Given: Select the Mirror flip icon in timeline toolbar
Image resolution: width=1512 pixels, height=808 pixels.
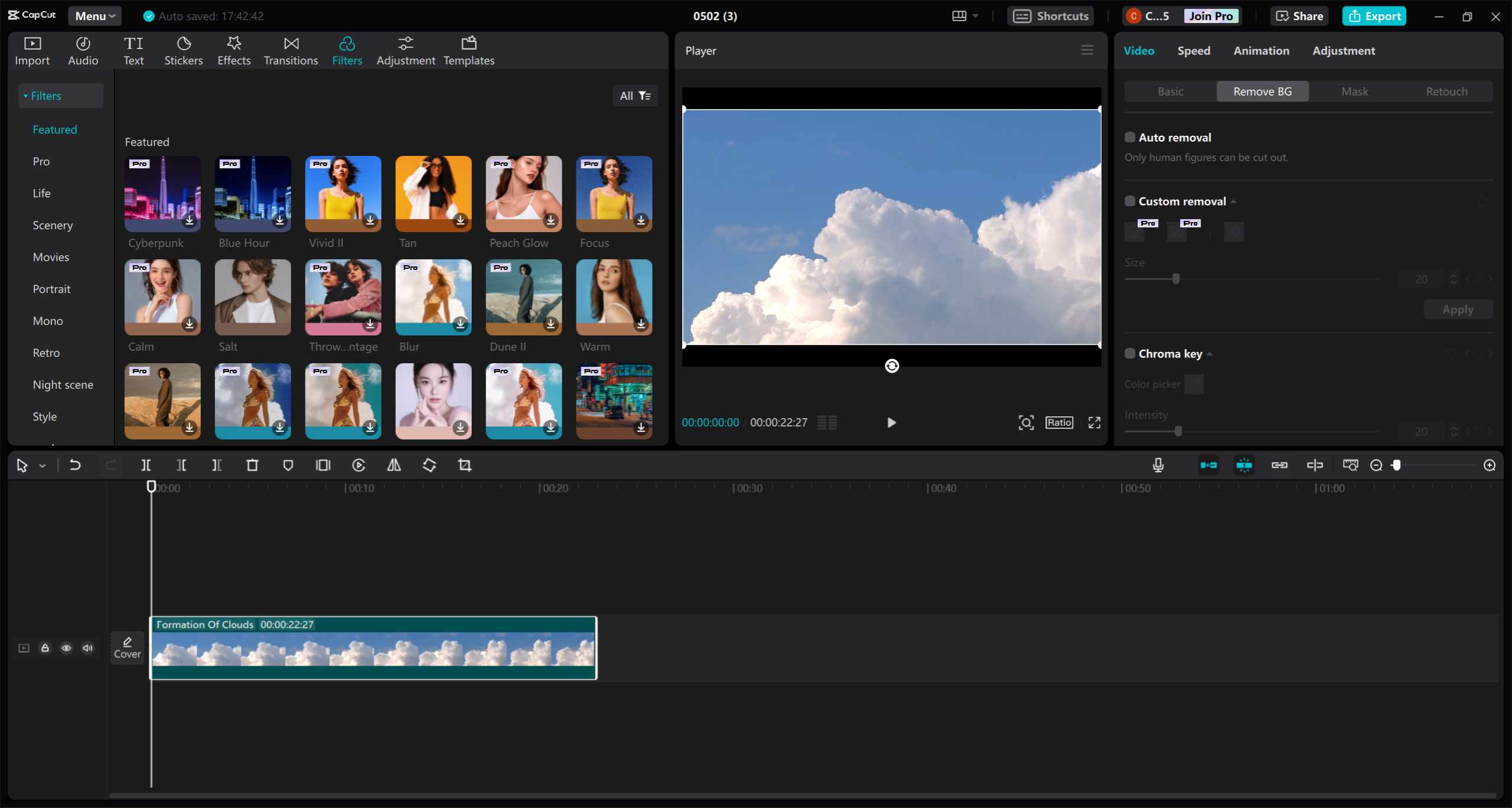Looking at the screenshot, I should tap(394, 465).
